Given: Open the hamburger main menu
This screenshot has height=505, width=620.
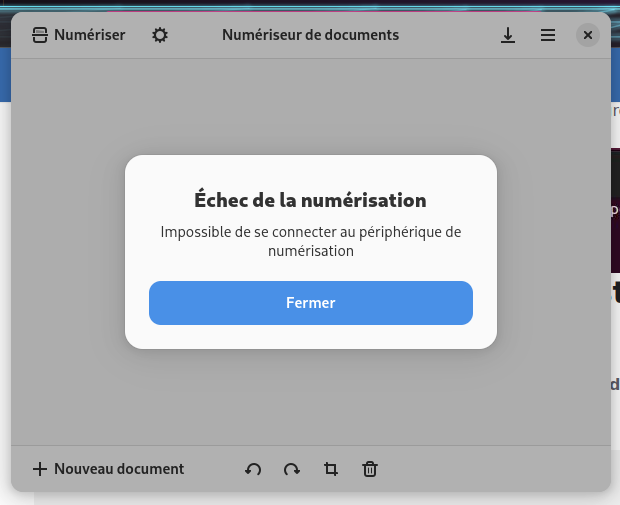Looking at the screenshot, I should tap(548, 35).
